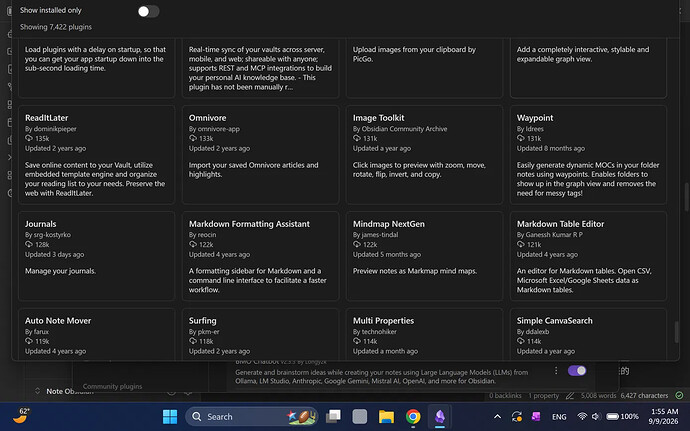Click the battery 100% indicator
Image resolution: width=690 pixels, height=431 pixels.
click(x=622, y=416)
